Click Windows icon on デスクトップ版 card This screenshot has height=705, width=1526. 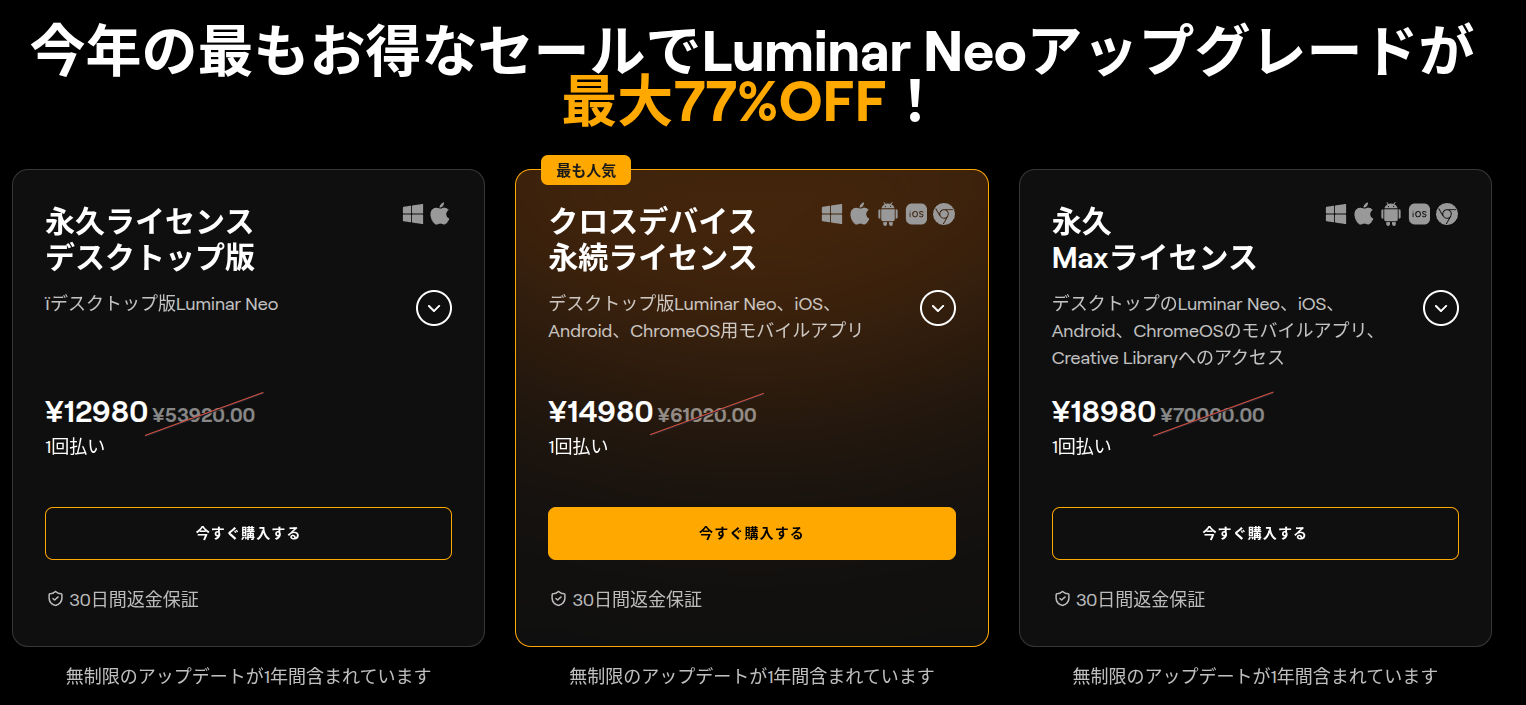tap(413, 214)
